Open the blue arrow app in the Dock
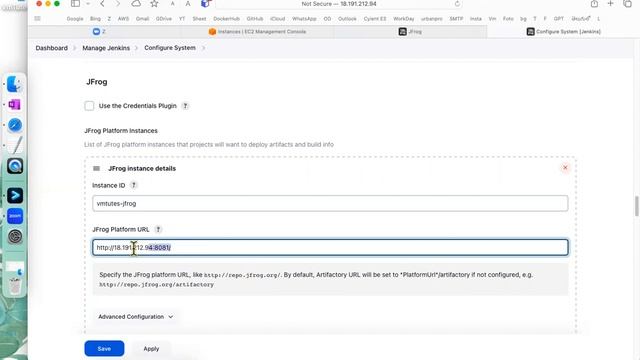Viewport: 640px width, 360px height. (x=15, y=196)
